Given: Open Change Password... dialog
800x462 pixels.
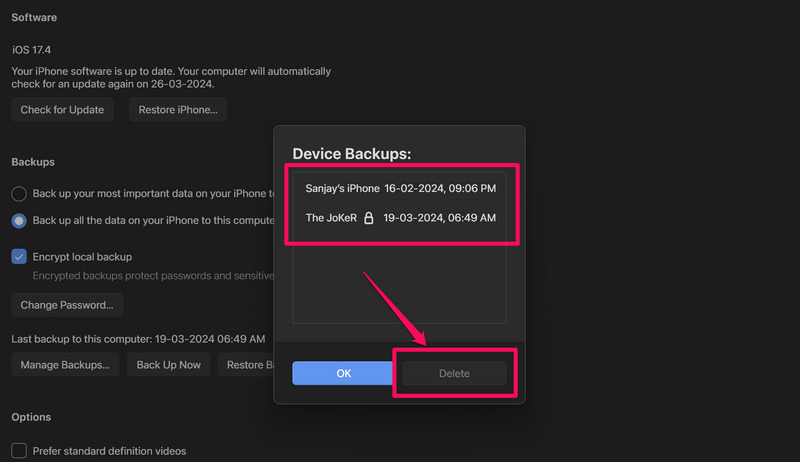Looking at the screenshot, I should click(x=67, y=304).
